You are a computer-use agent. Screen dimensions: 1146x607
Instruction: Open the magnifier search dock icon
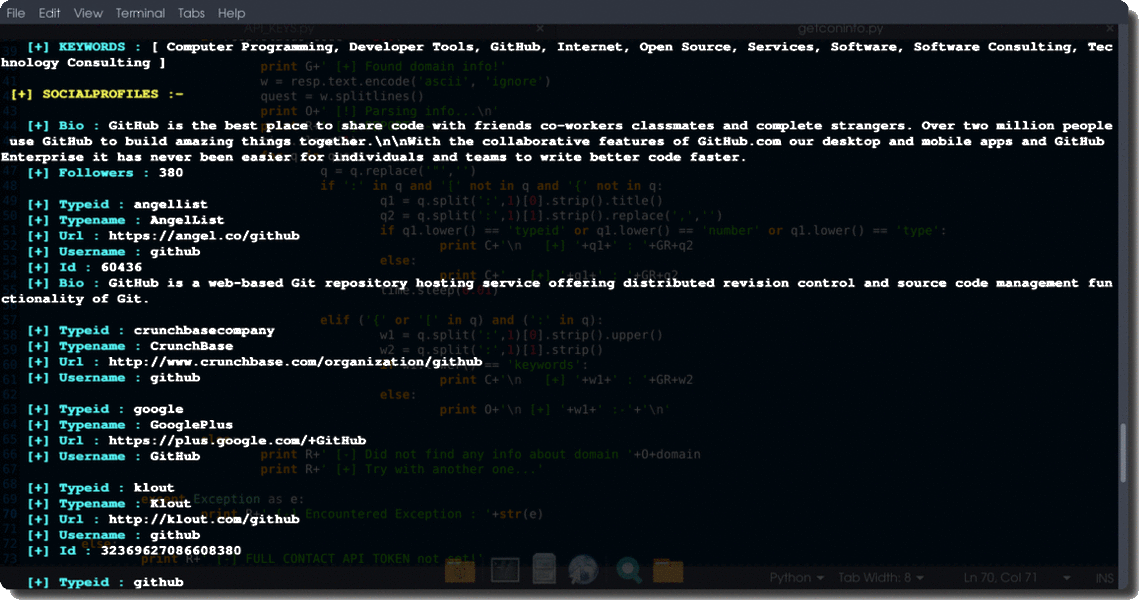pyautogui.click(x=628, y=570)
